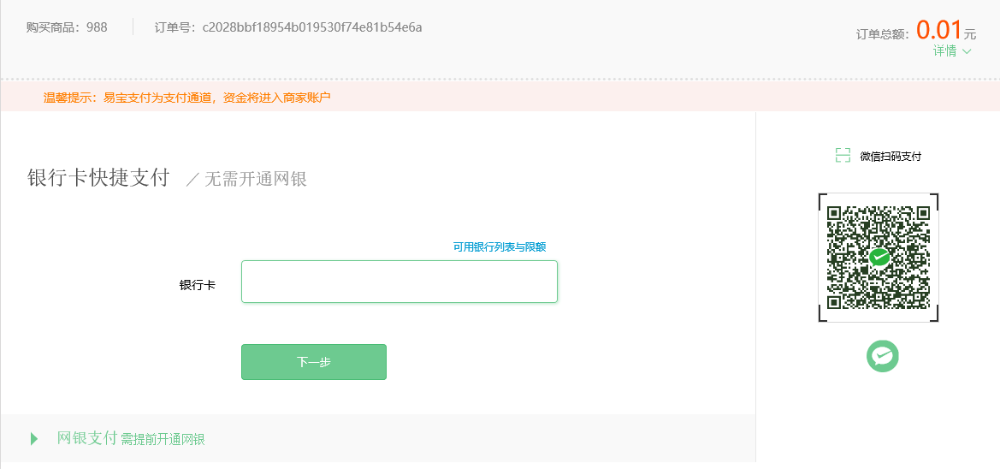
Task: Click the WeChat logo in the QR code center
Action: tap(879, 257)
